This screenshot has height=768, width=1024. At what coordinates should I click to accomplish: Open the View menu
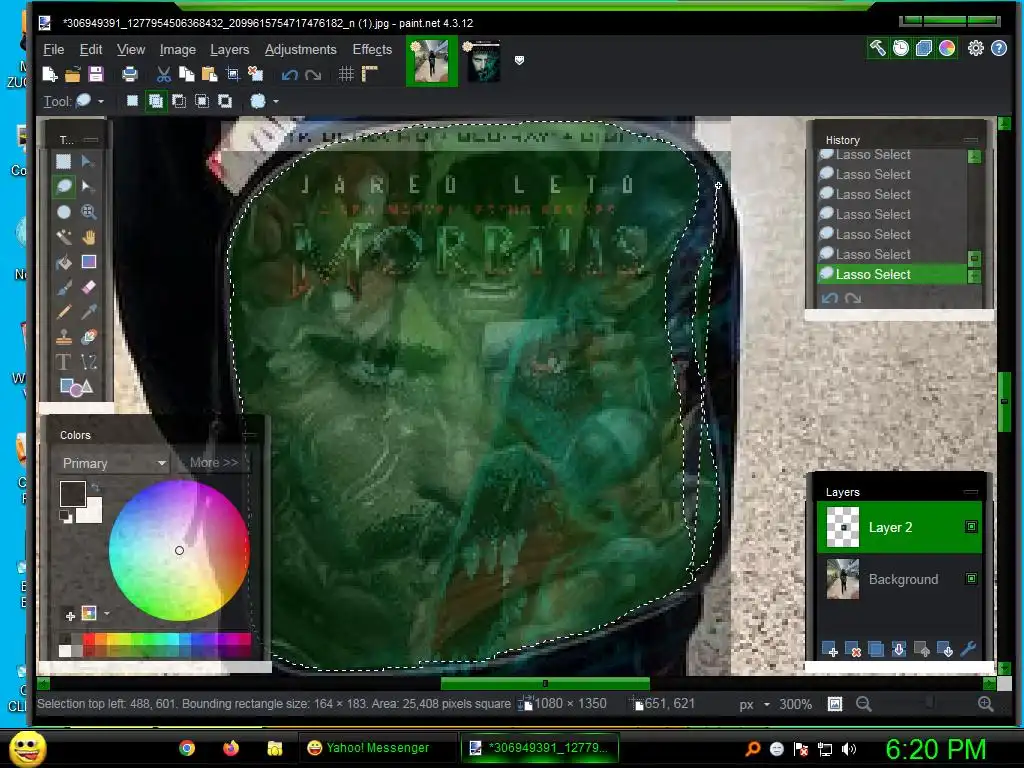[x=131, y=50]
